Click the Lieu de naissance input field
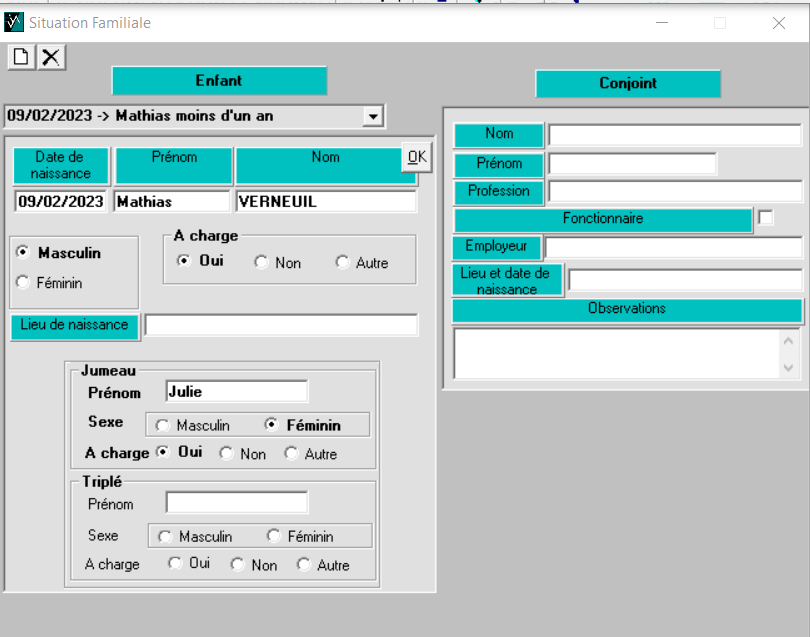 (x=281, y=325)
